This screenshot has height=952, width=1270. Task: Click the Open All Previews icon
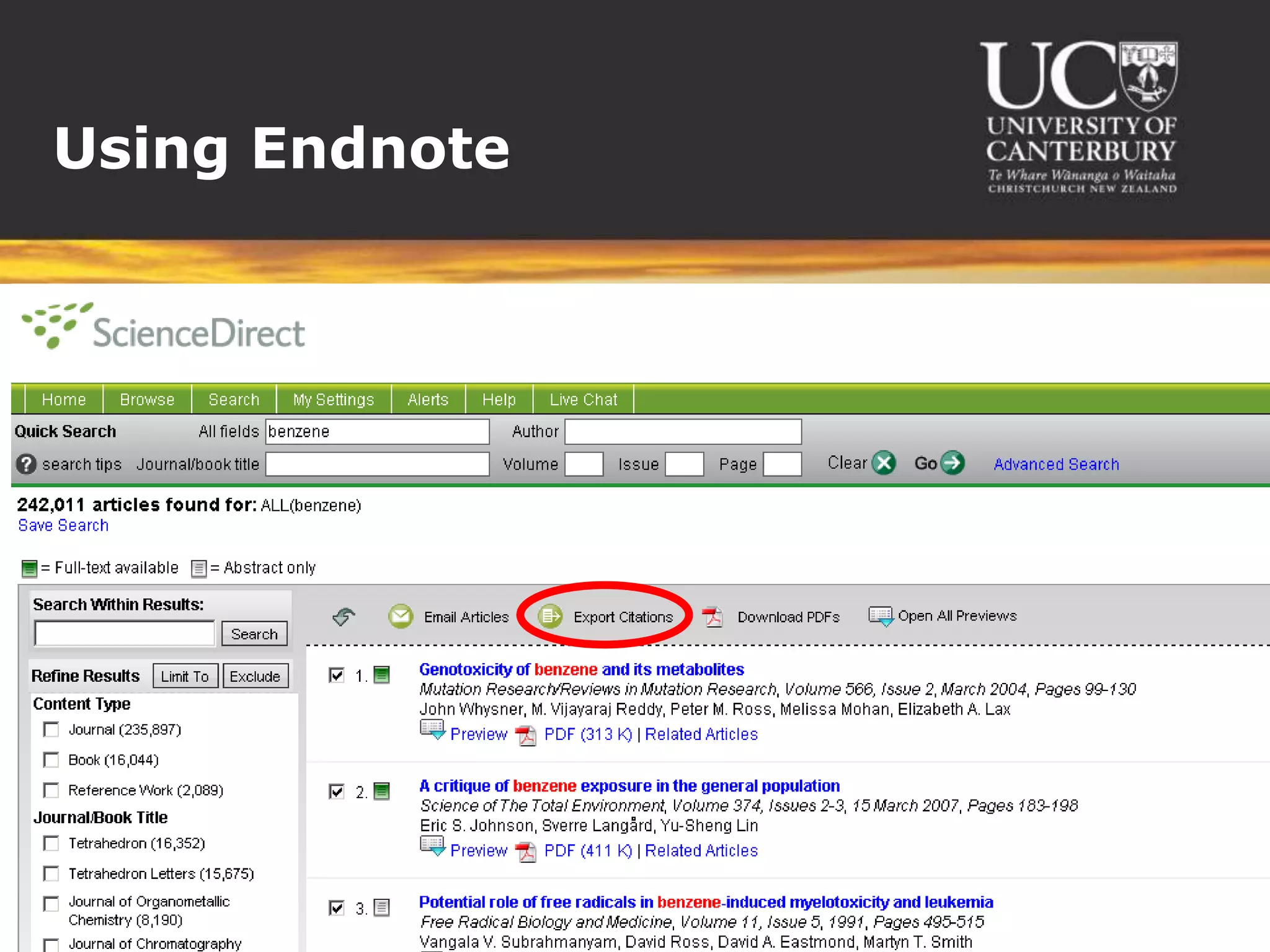pos(881,616)
